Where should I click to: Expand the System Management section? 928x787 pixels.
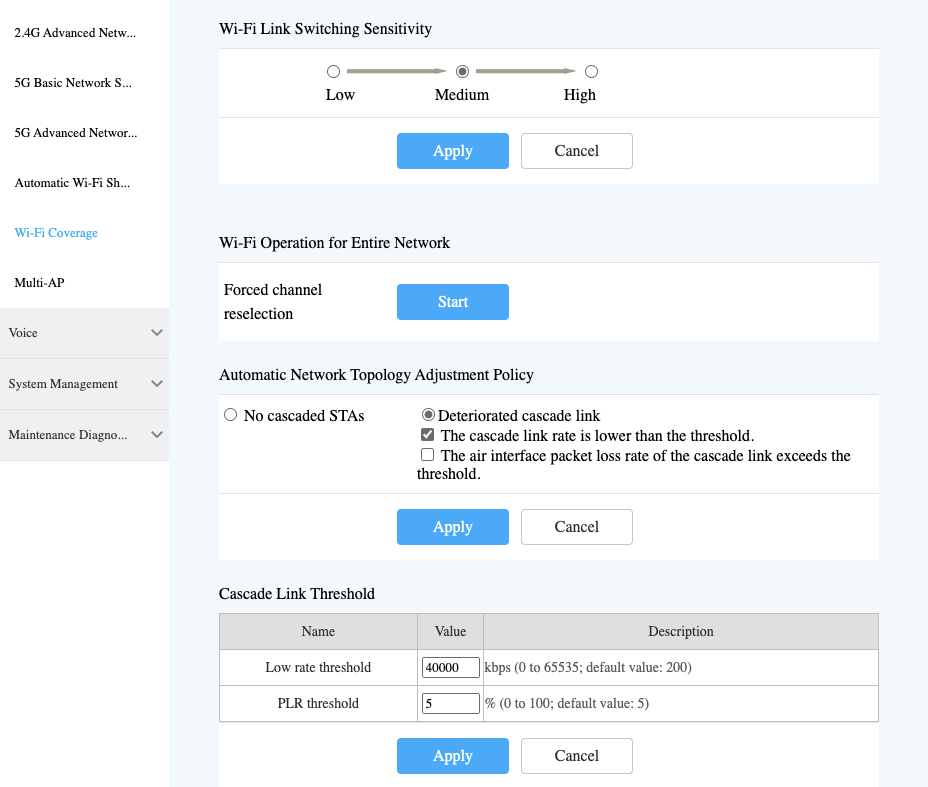pyautogui.click(x=84, y=384)
